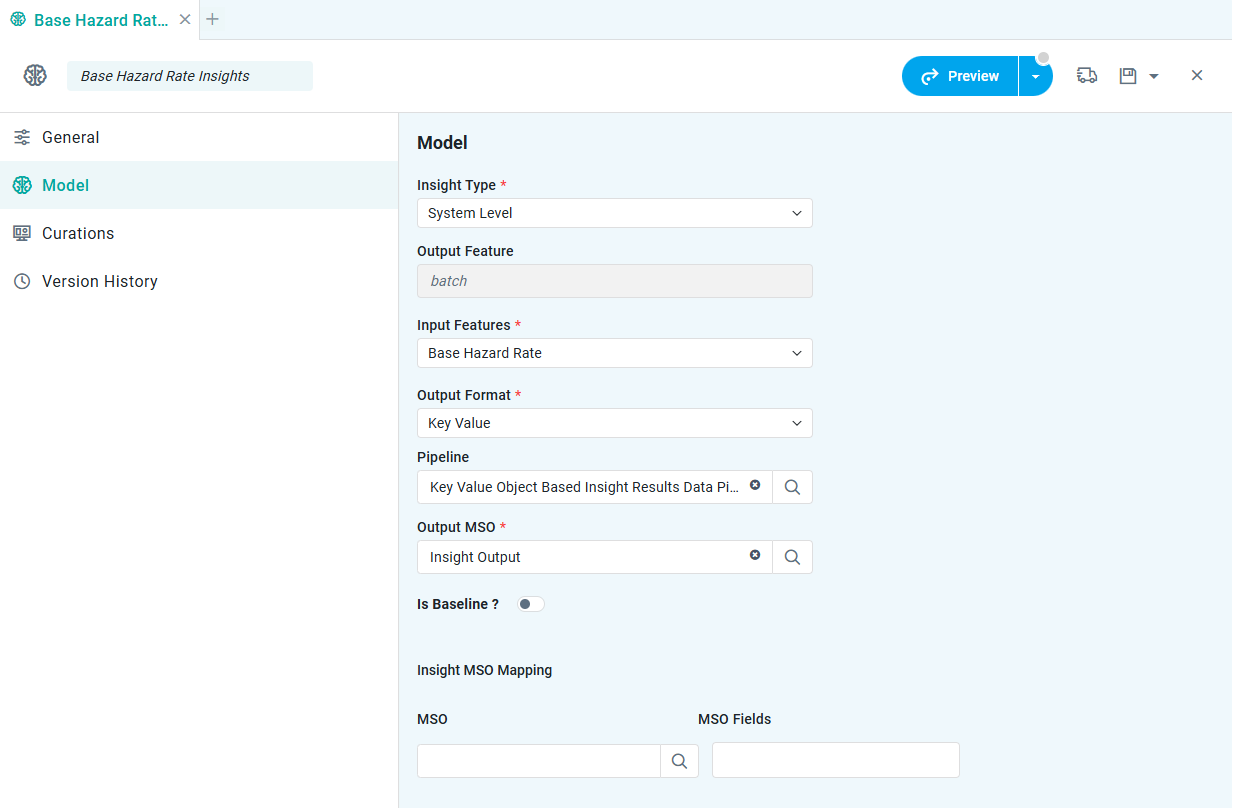
Task: Go to the General section
Action: coord(199,137)
